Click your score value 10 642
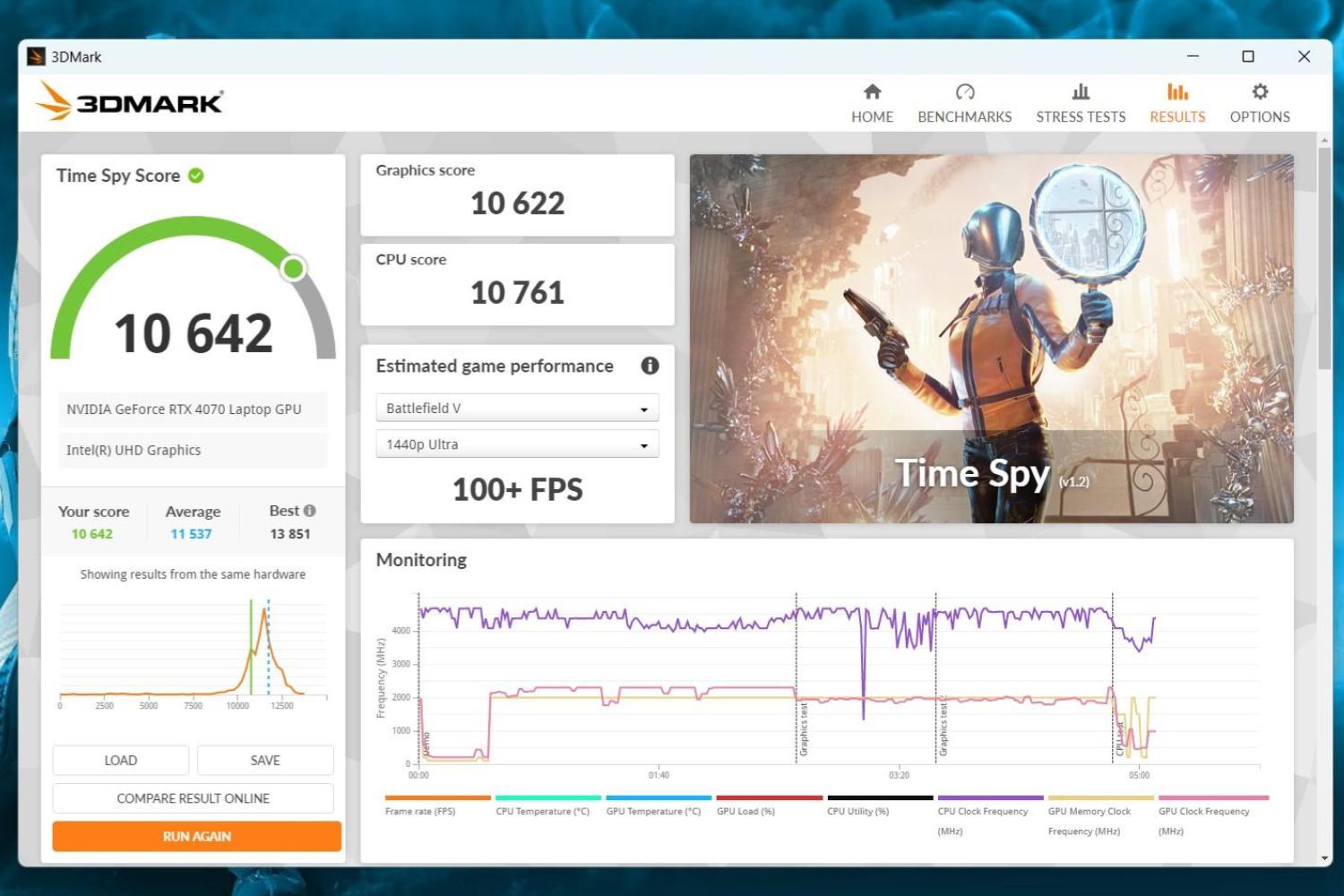 pos(92,534)
